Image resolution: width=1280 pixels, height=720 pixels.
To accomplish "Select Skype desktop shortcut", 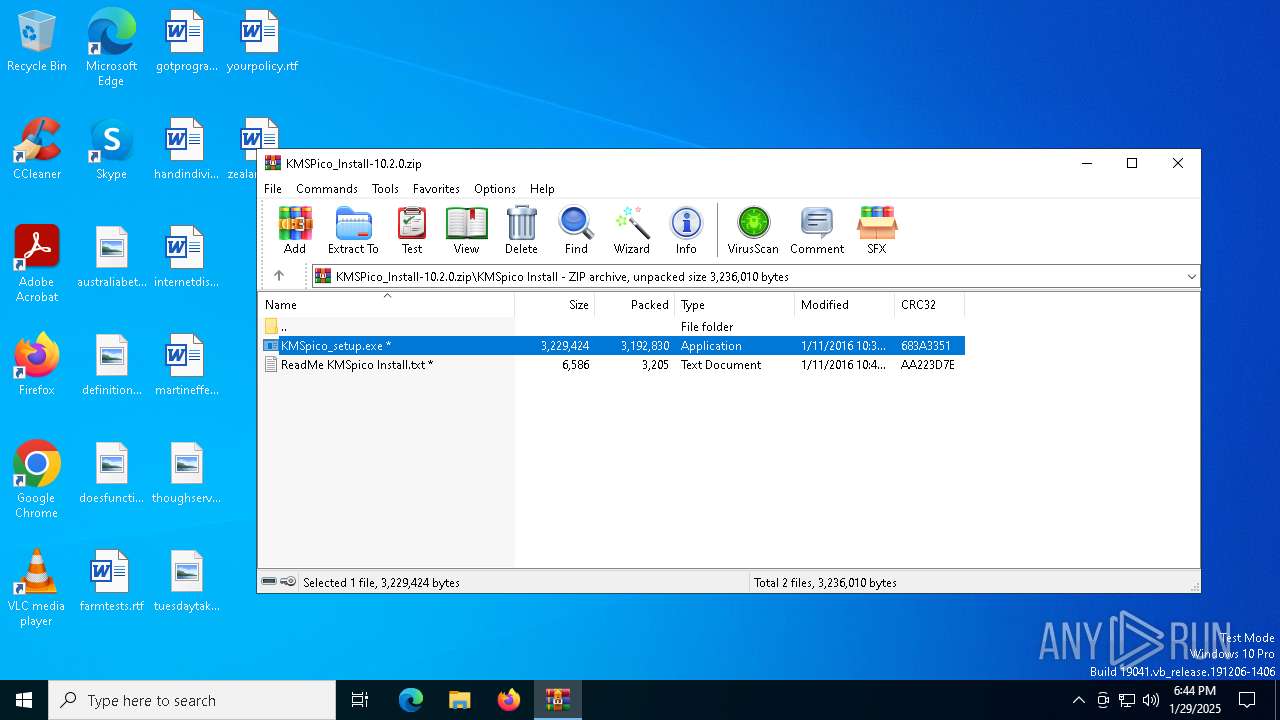I will point(111,149).
